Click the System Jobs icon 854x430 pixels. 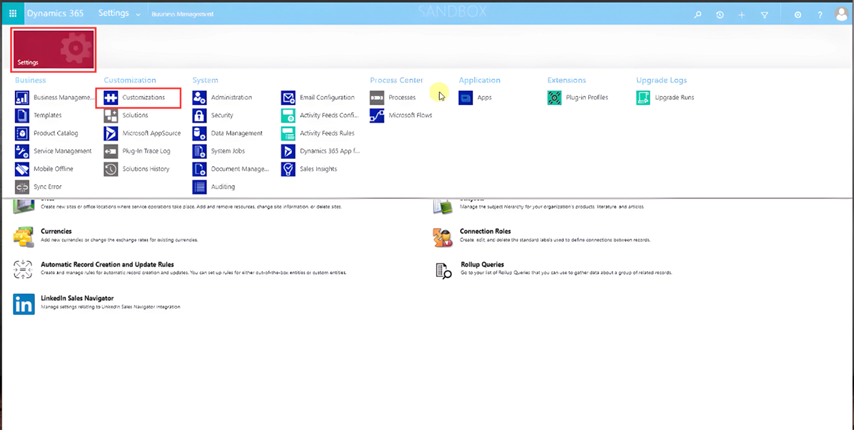(x=199, y=151)
